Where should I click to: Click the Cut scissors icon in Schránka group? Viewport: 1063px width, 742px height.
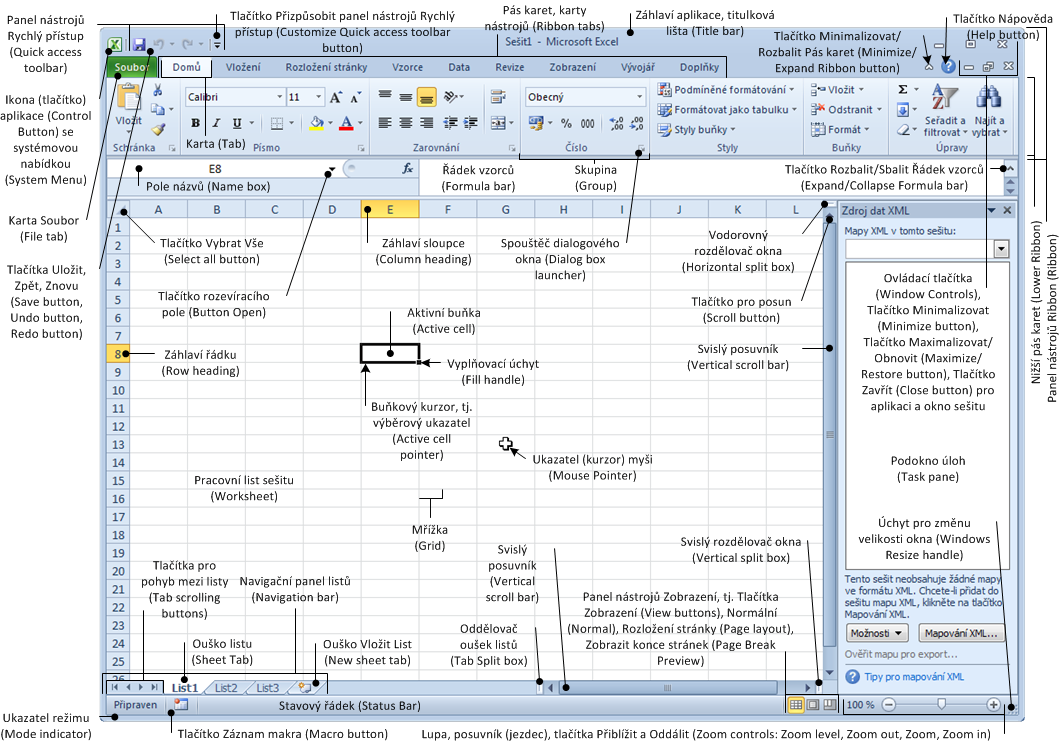[x=157, y=90]
